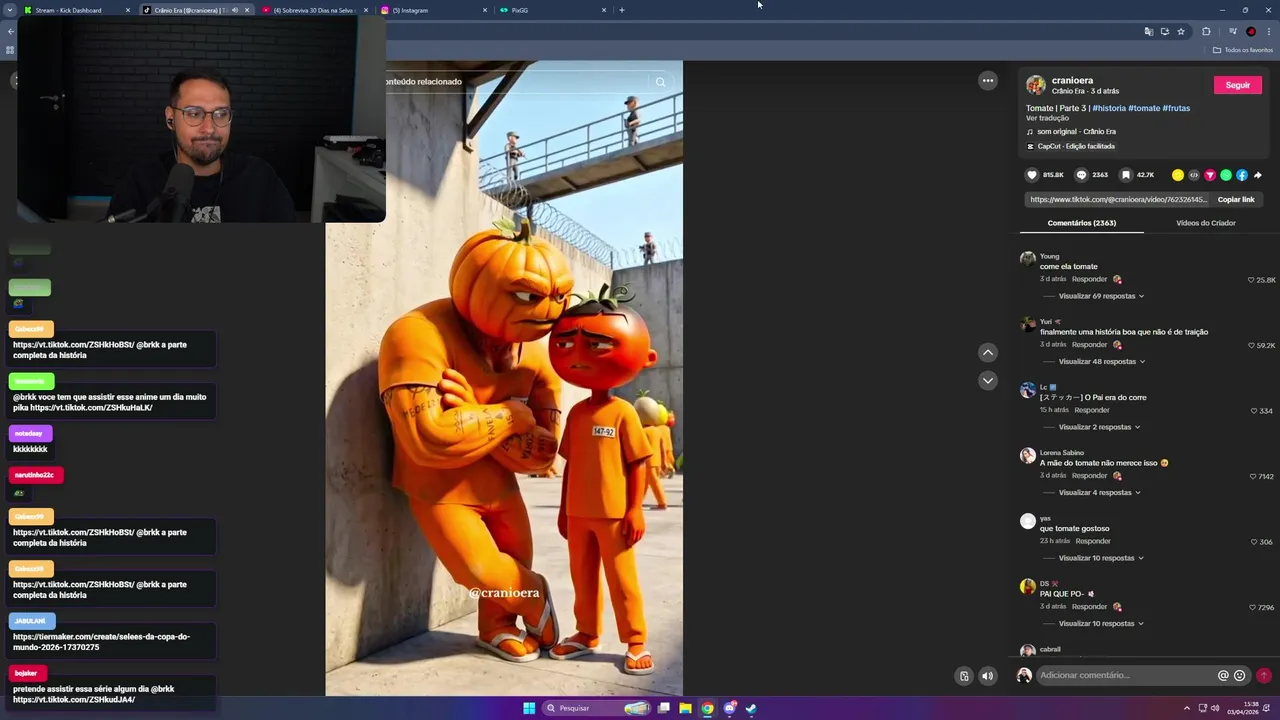Click the 'Seguir' follow button

pyautogui.click(x=1238, y=85)
